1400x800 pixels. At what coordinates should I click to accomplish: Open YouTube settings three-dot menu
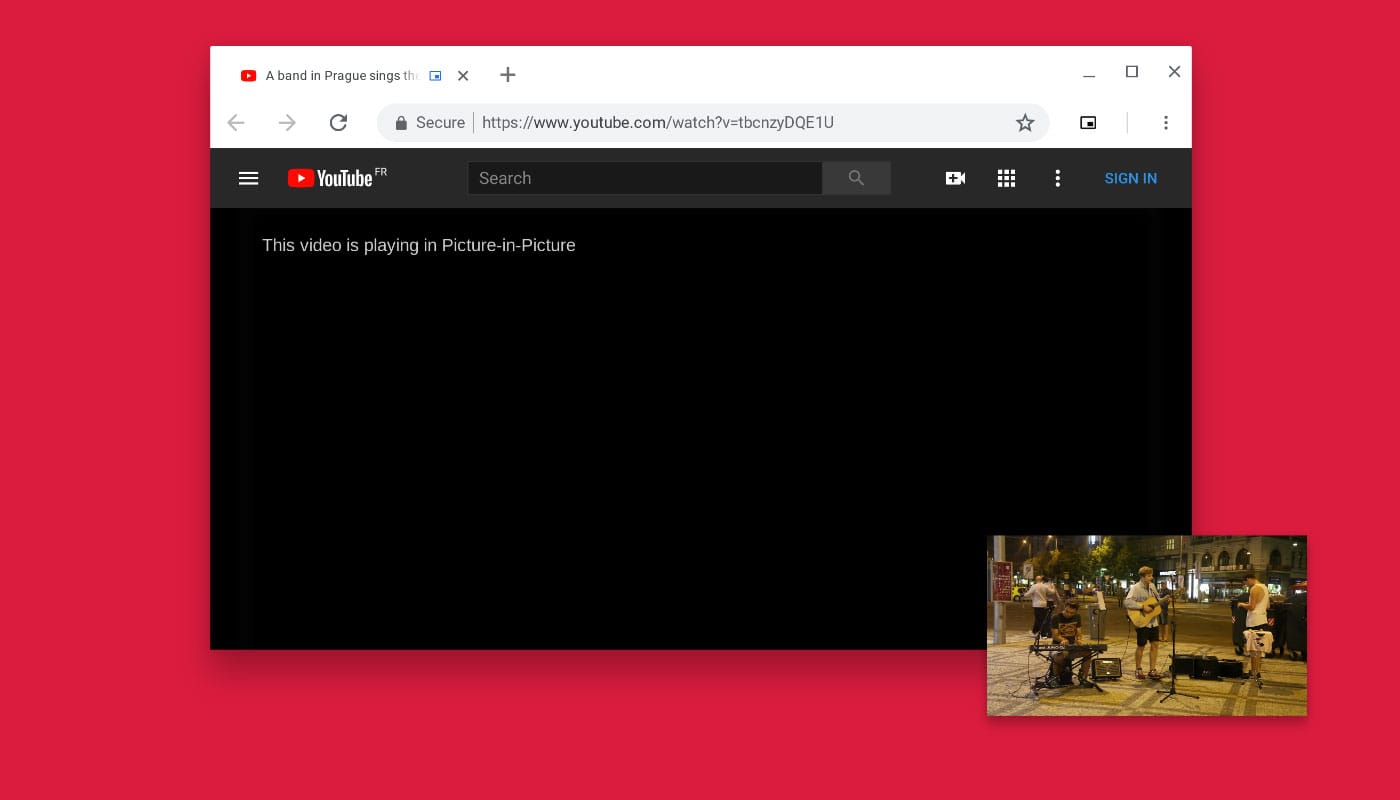[x=1057, y=178]
